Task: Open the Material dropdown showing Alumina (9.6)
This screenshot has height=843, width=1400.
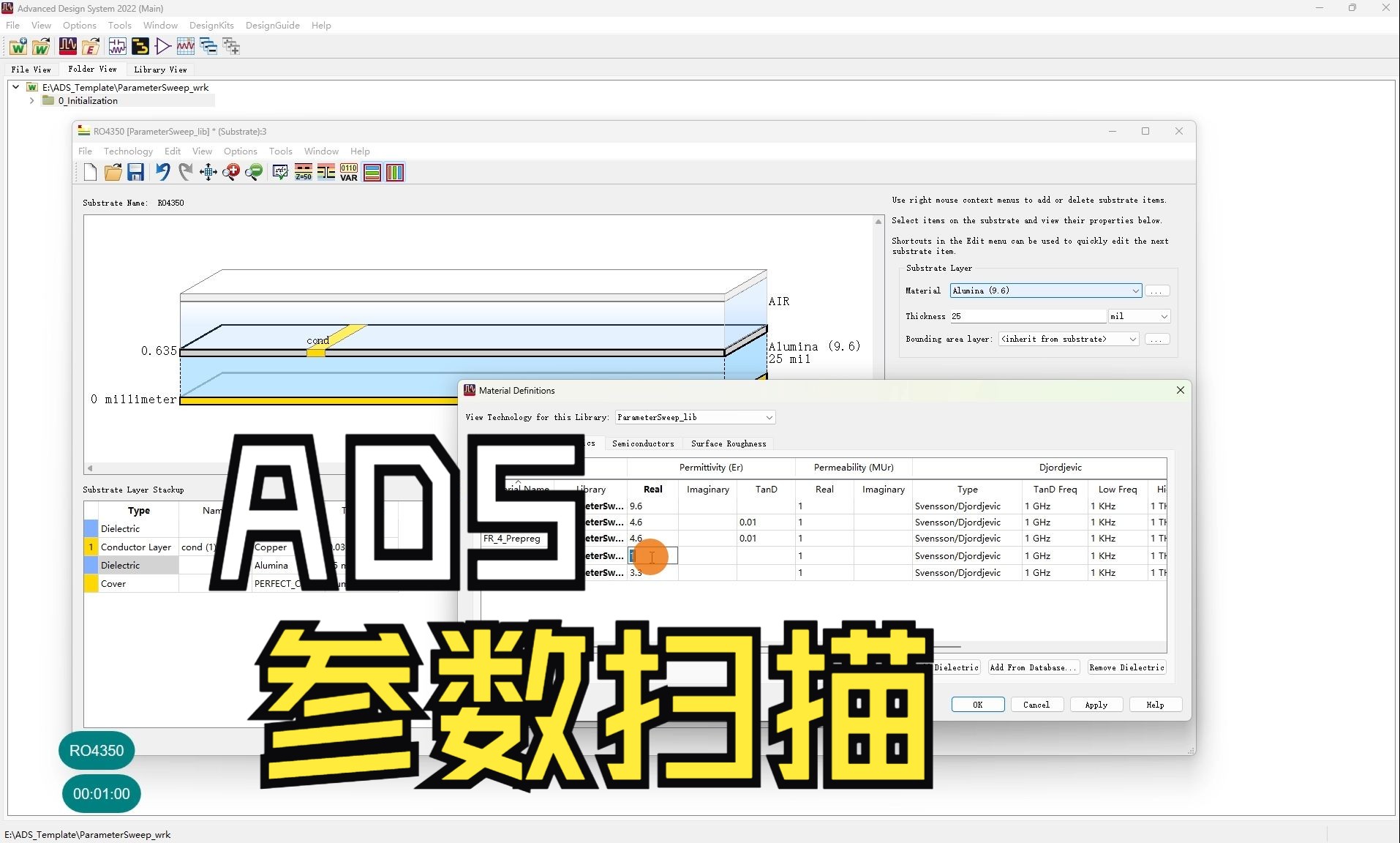Action: click(1046, 291)
